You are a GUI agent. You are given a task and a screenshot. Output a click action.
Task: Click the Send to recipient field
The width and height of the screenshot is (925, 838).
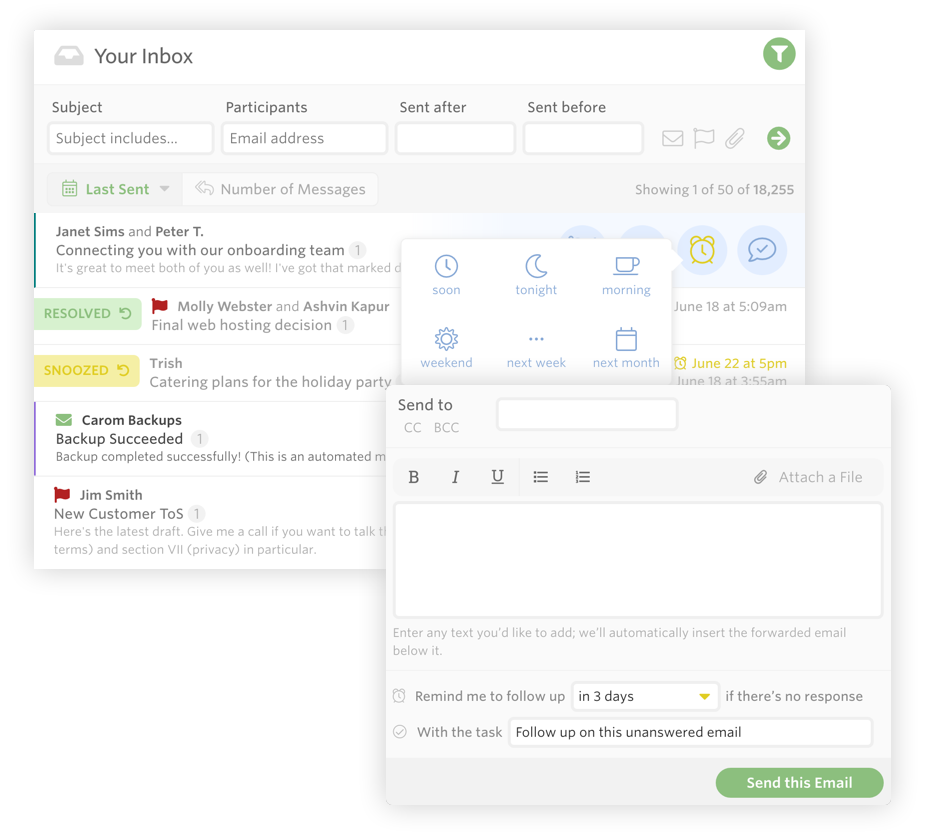587,414
